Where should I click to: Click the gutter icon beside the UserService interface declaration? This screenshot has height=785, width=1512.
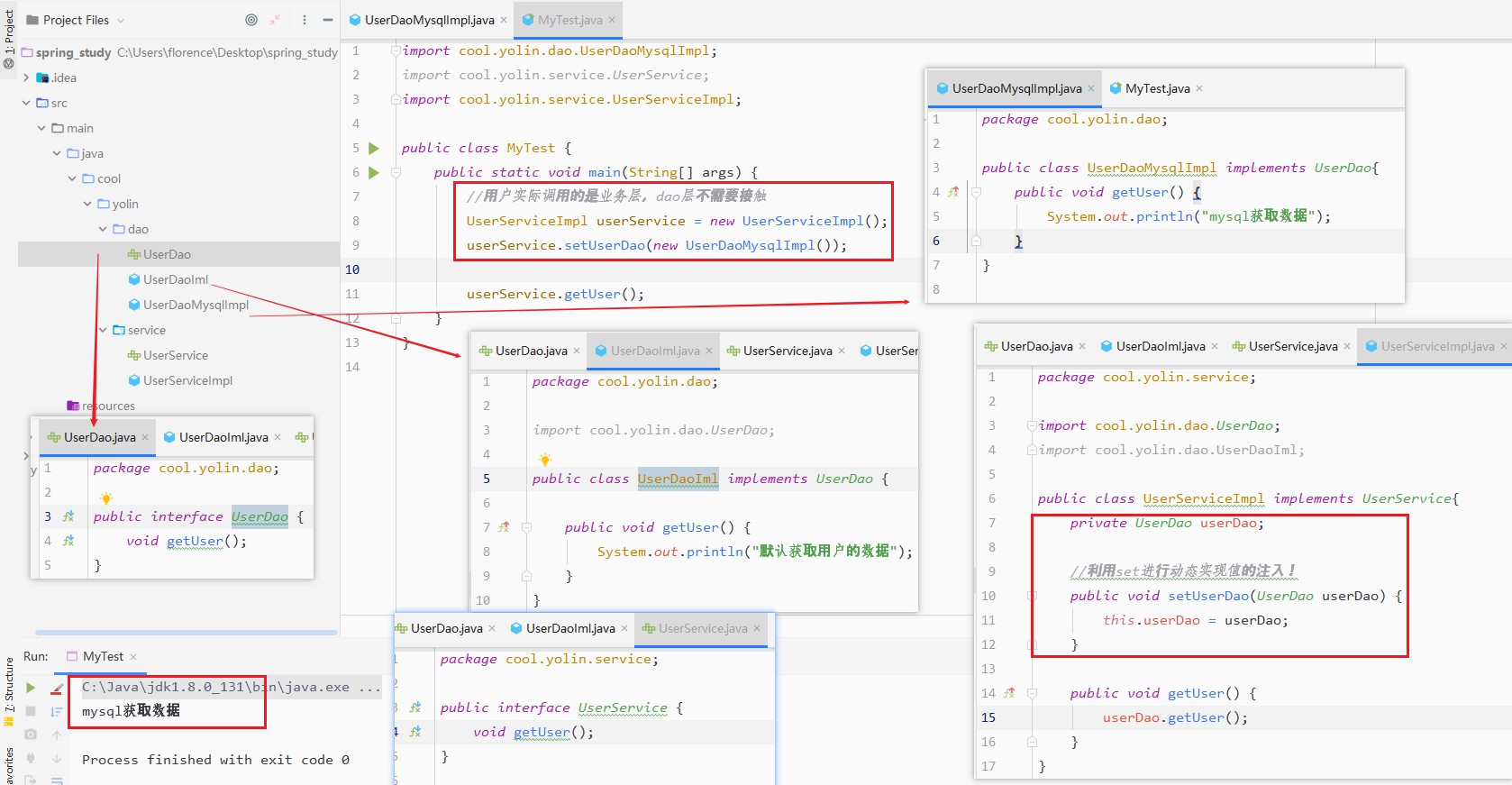(414, 707)
